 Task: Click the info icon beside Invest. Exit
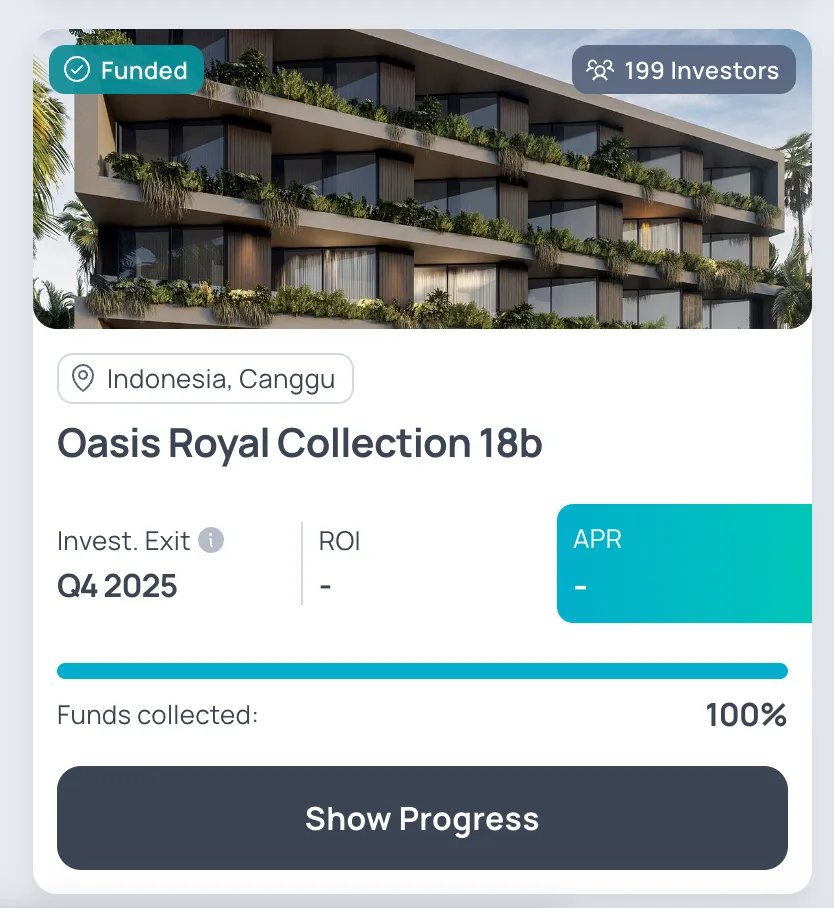click(211, 541)
